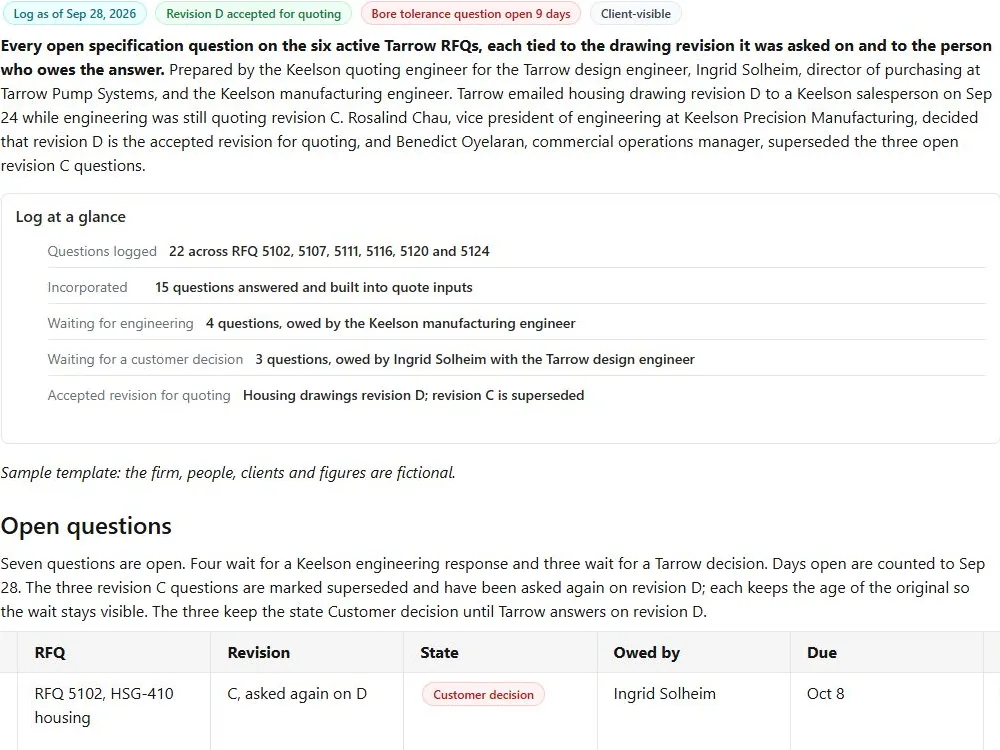Click the 'Waiting for a customer decision' label

tap(145, 360)
